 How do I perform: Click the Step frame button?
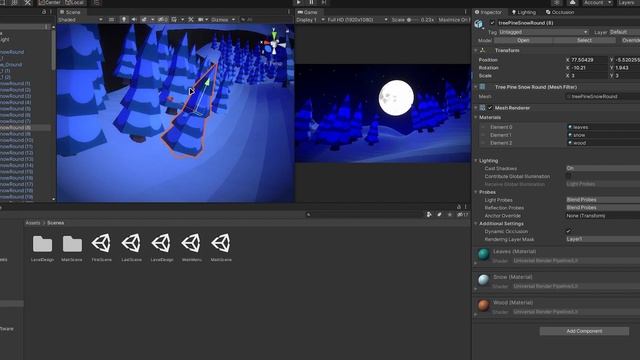coord(323,2)
